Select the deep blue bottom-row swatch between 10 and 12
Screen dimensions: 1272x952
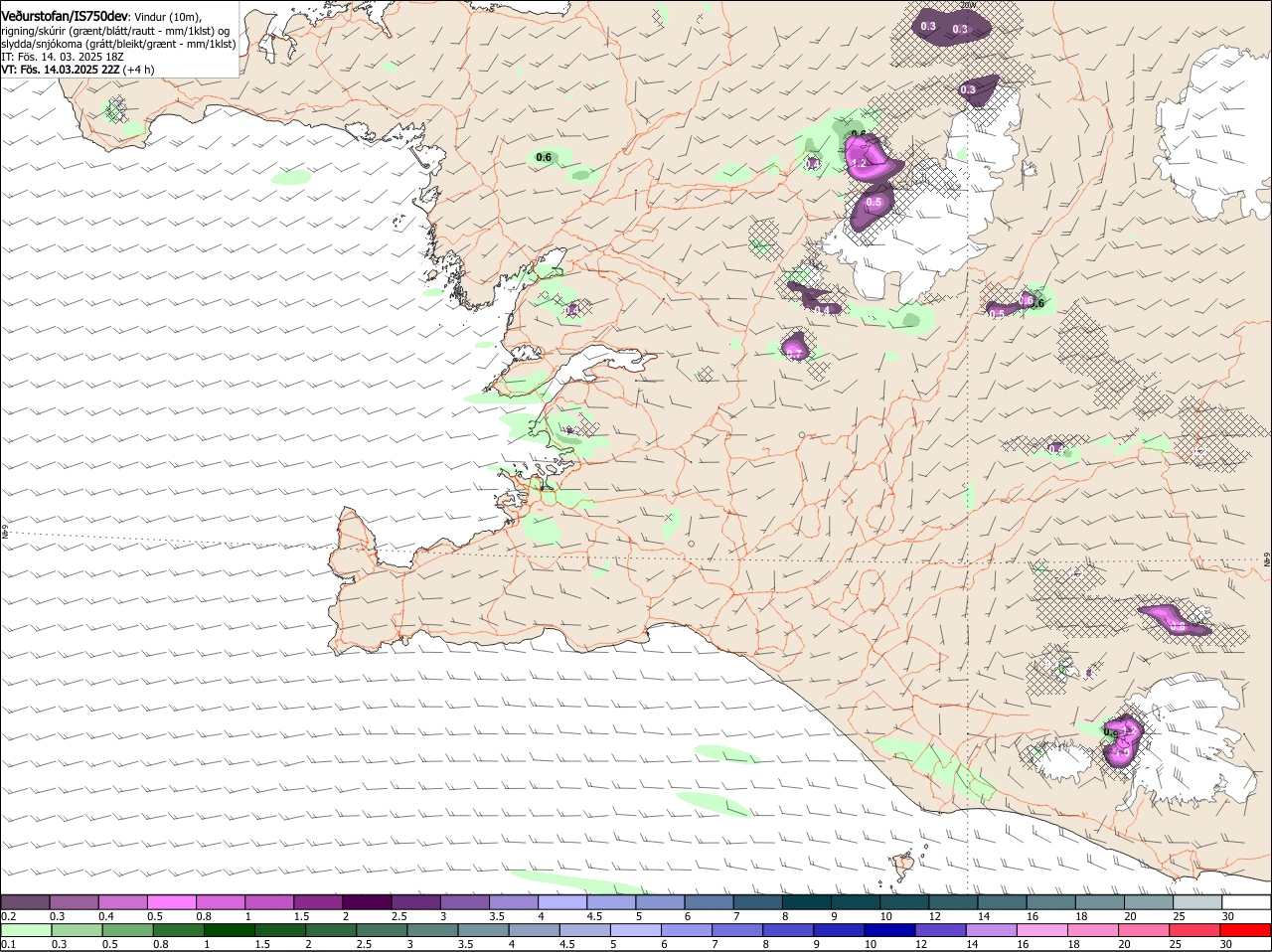889,930
